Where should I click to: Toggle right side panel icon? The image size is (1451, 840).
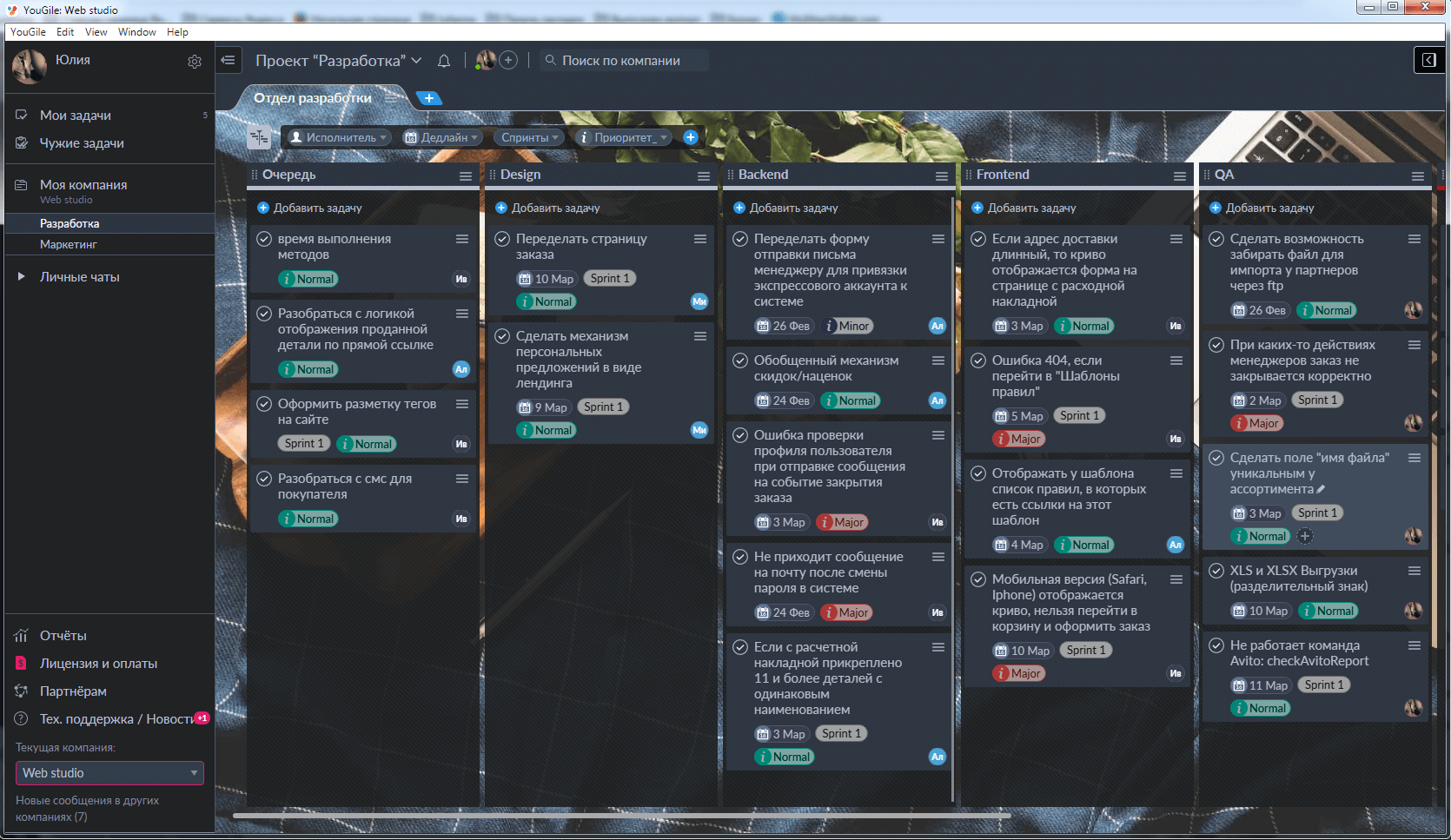[x=1428, y=60]
